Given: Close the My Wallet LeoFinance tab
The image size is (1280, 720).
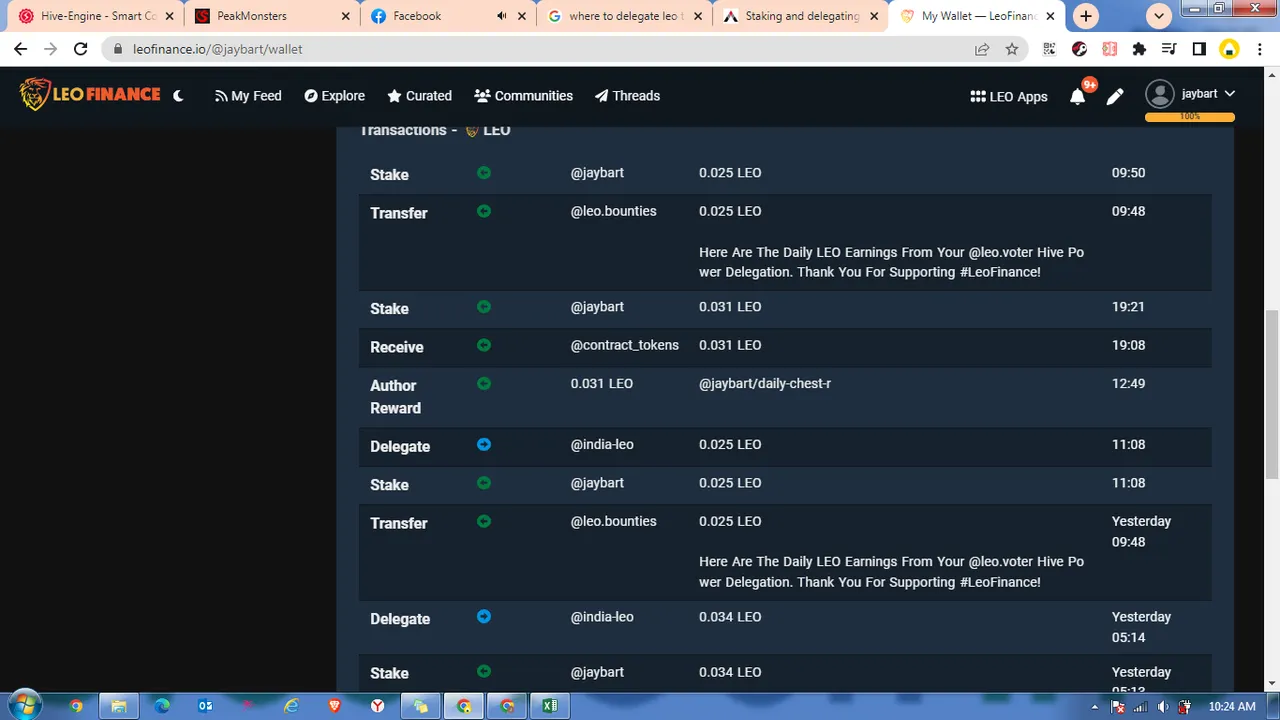Looking at the screenshot, I should 1050,16.
